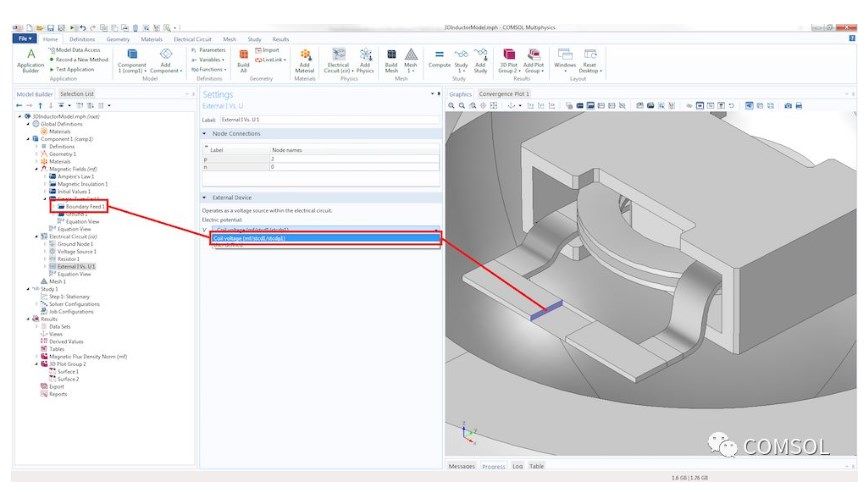Collapse the External Device section

click(x=204, y=197)
